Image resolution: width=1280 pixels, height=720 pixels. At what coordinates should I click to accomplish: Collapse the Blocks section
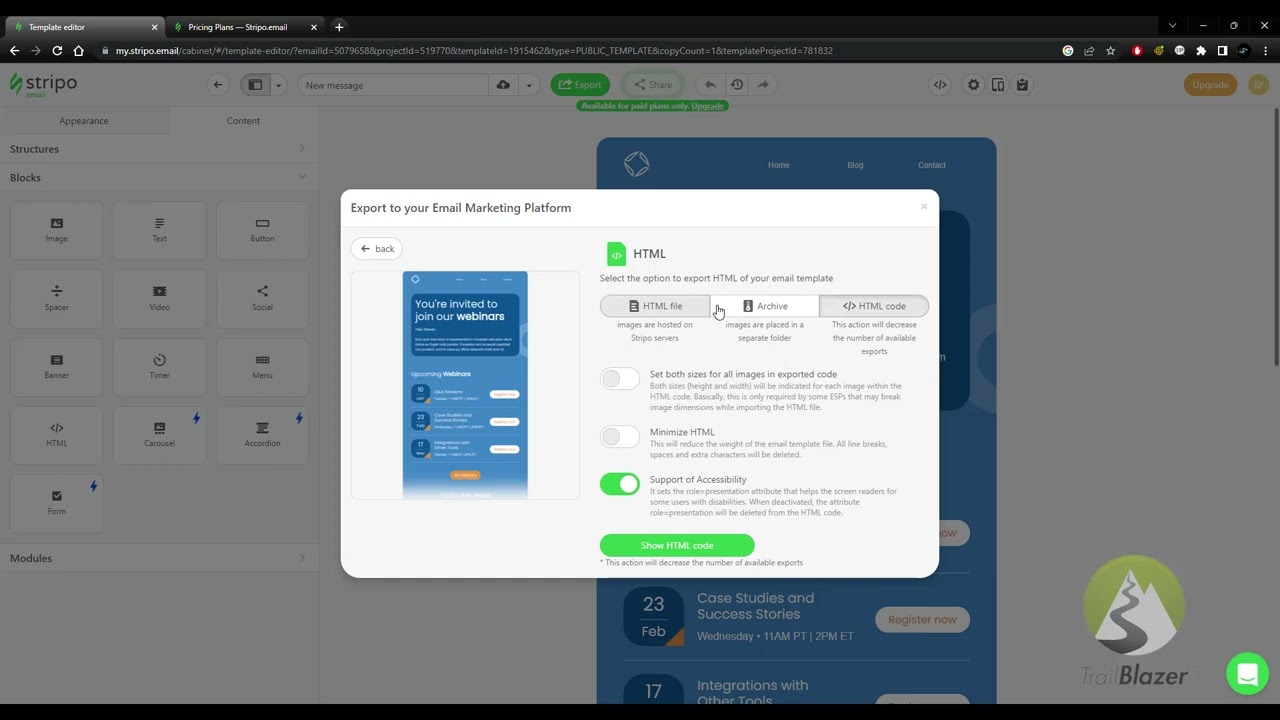click(160, 177)
